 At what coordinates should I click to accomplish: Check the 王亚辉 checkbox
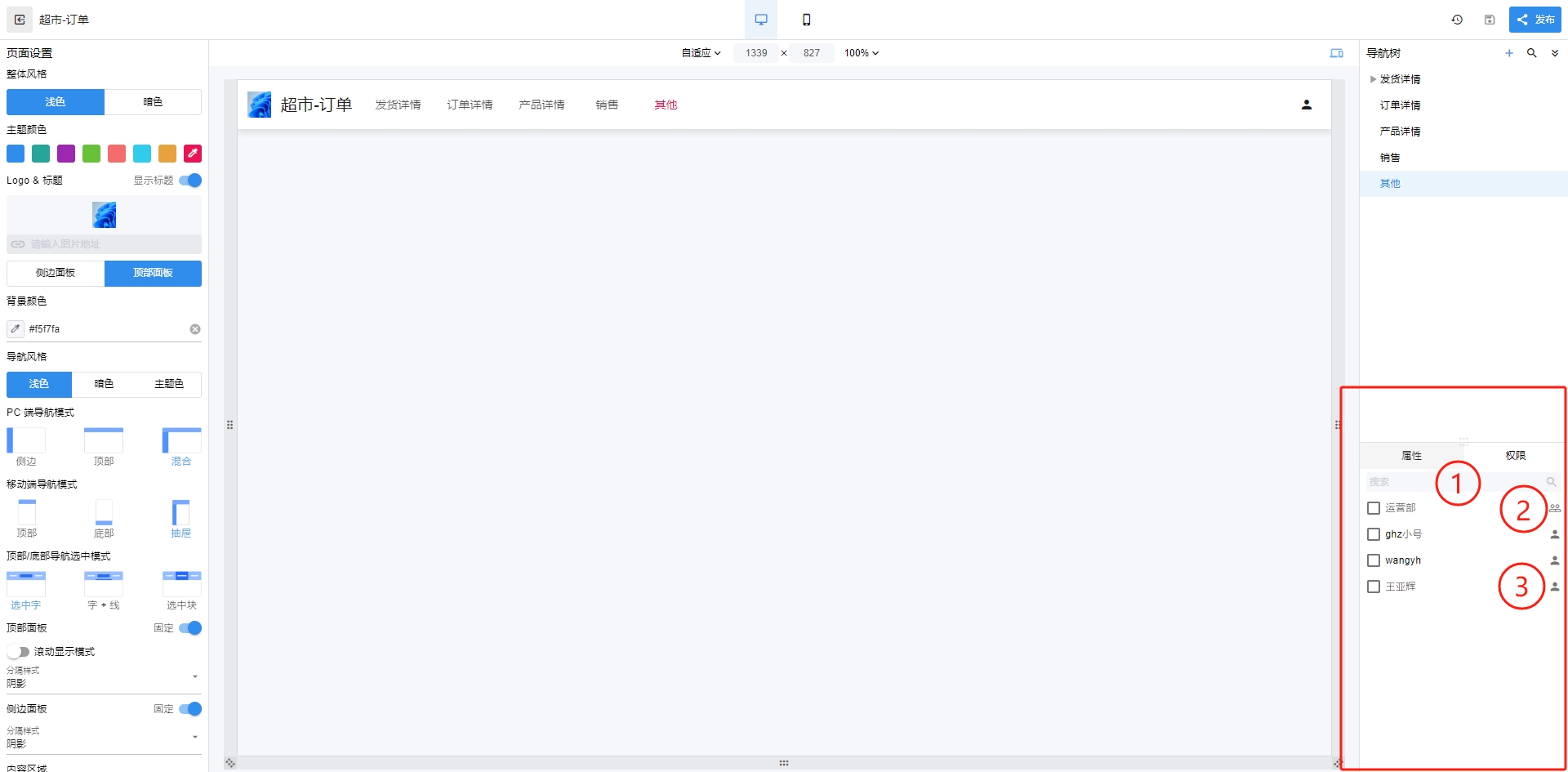1374,587
